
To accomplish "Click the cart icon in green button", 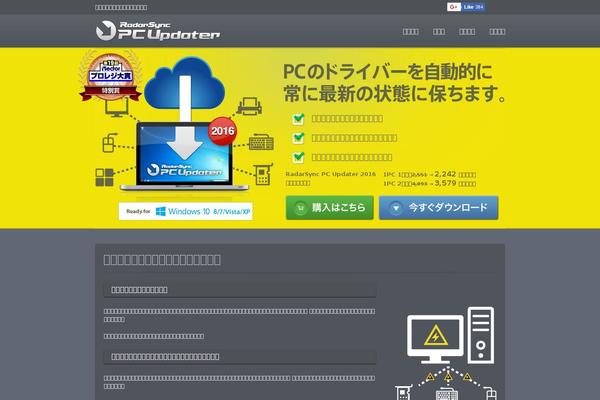I will (301, 208).
